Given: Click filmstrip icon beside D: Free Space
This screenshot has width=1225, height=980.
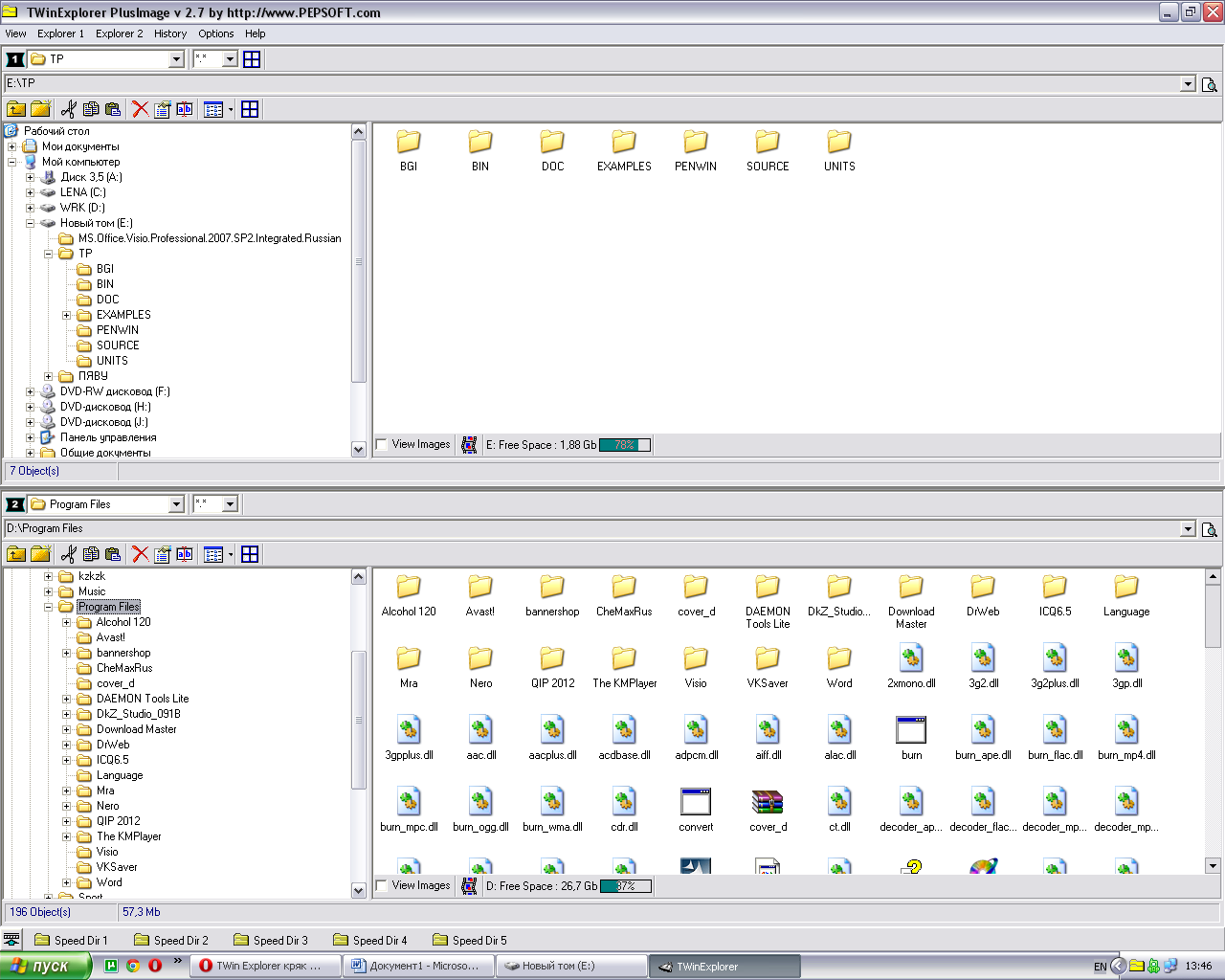Looking at the screenshot, I should tap(469, 886).
